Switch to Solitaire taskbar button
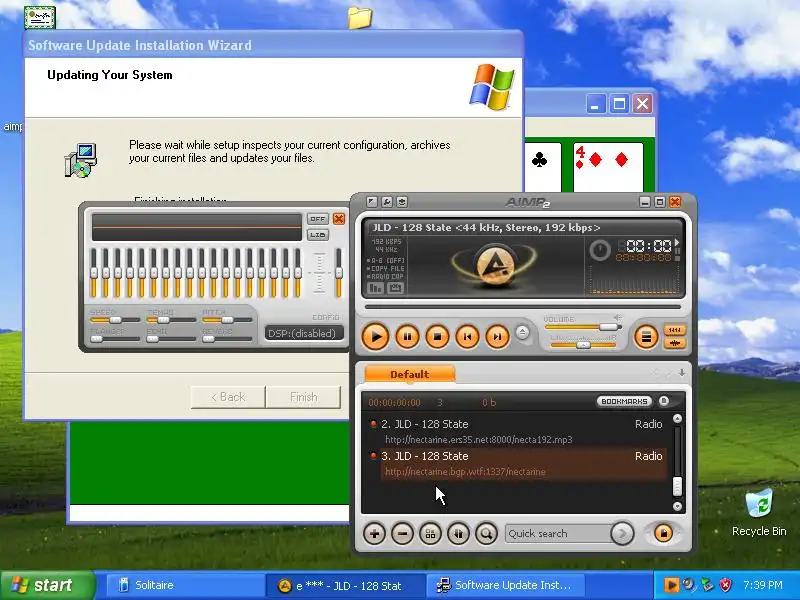 point(186,585)
